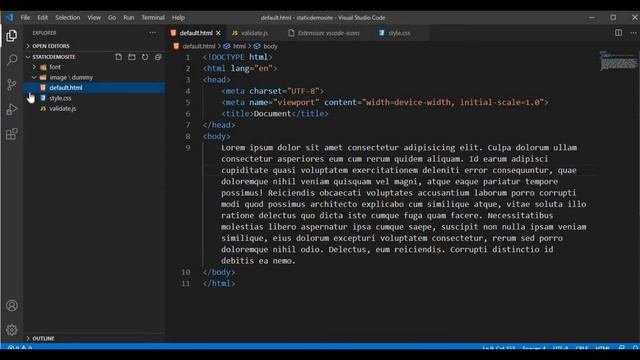Click line number 9 in the gutter
The height and width of the screenshot is (360, 640).
(x=188, y=147)
